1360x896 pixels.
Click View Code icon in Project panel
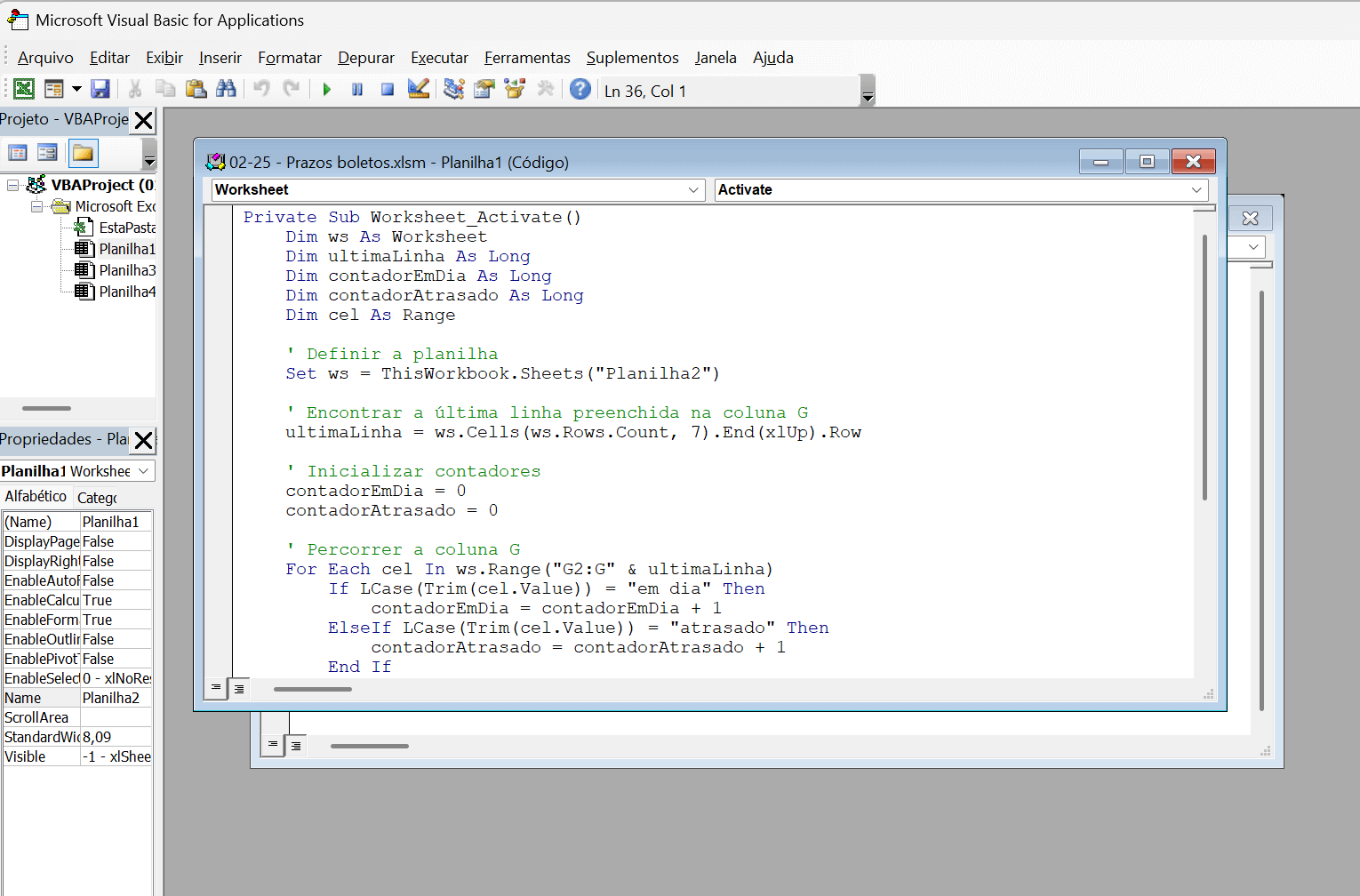(18, 153)
